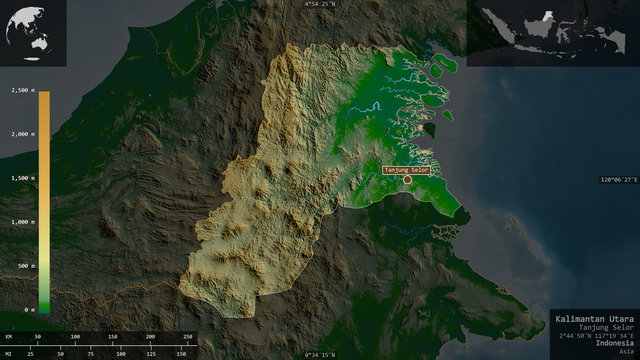This screenshot has height=360, width=640.
Task: Click the Tanjung Selor capital marker dot
Action: point(407,180)
